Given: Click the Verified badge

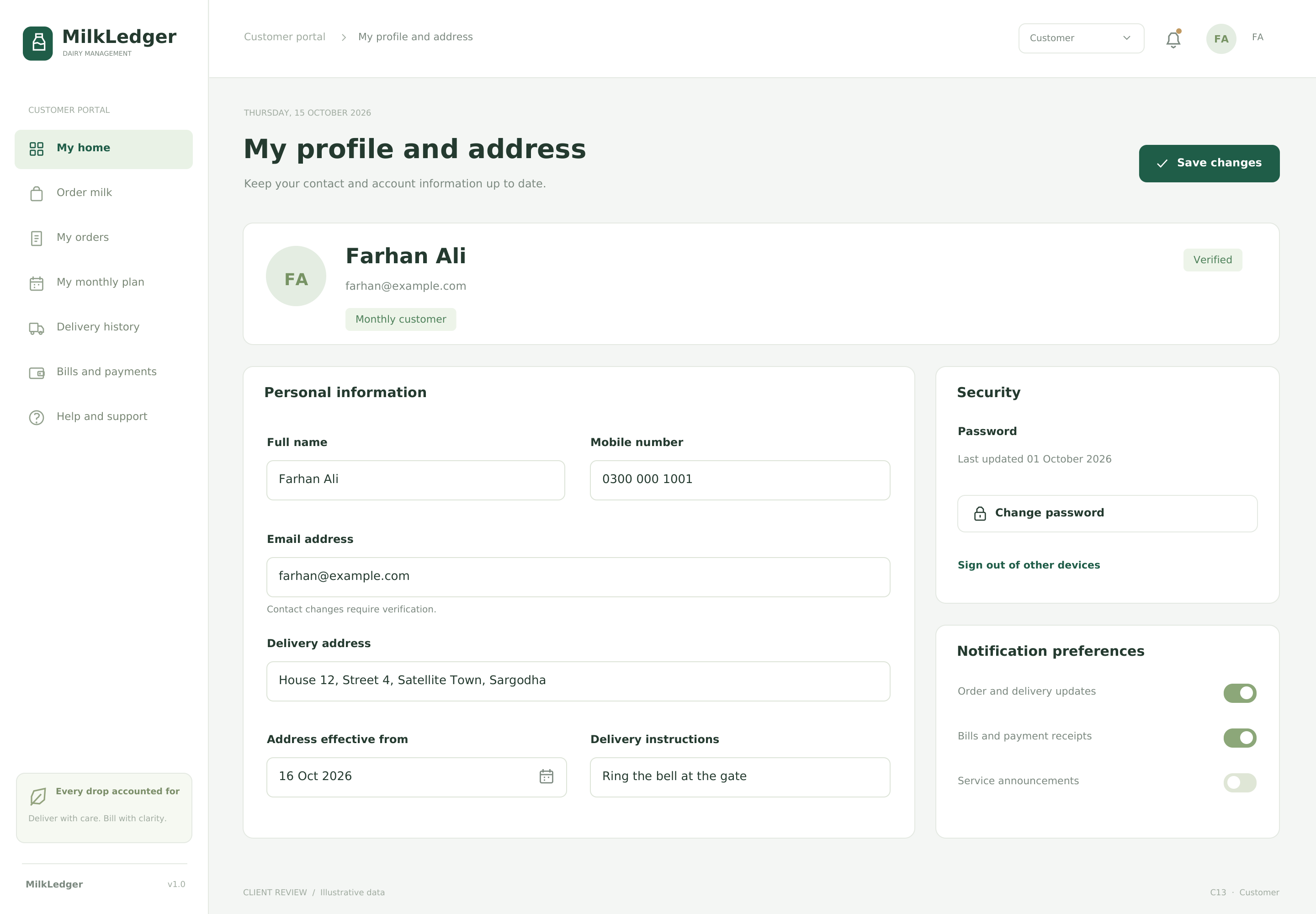Looking at the screenshot, I should [1212, 260].
